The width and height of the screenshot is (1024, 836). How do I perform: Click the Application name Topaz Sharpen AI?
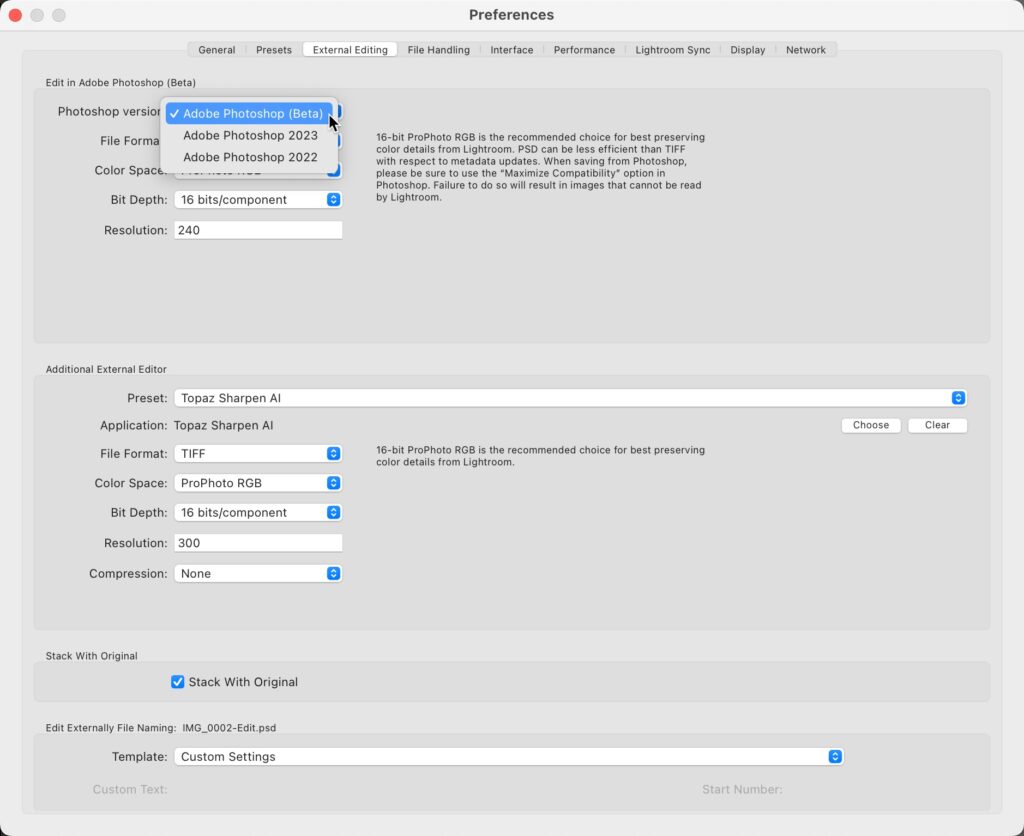[223, 425]
